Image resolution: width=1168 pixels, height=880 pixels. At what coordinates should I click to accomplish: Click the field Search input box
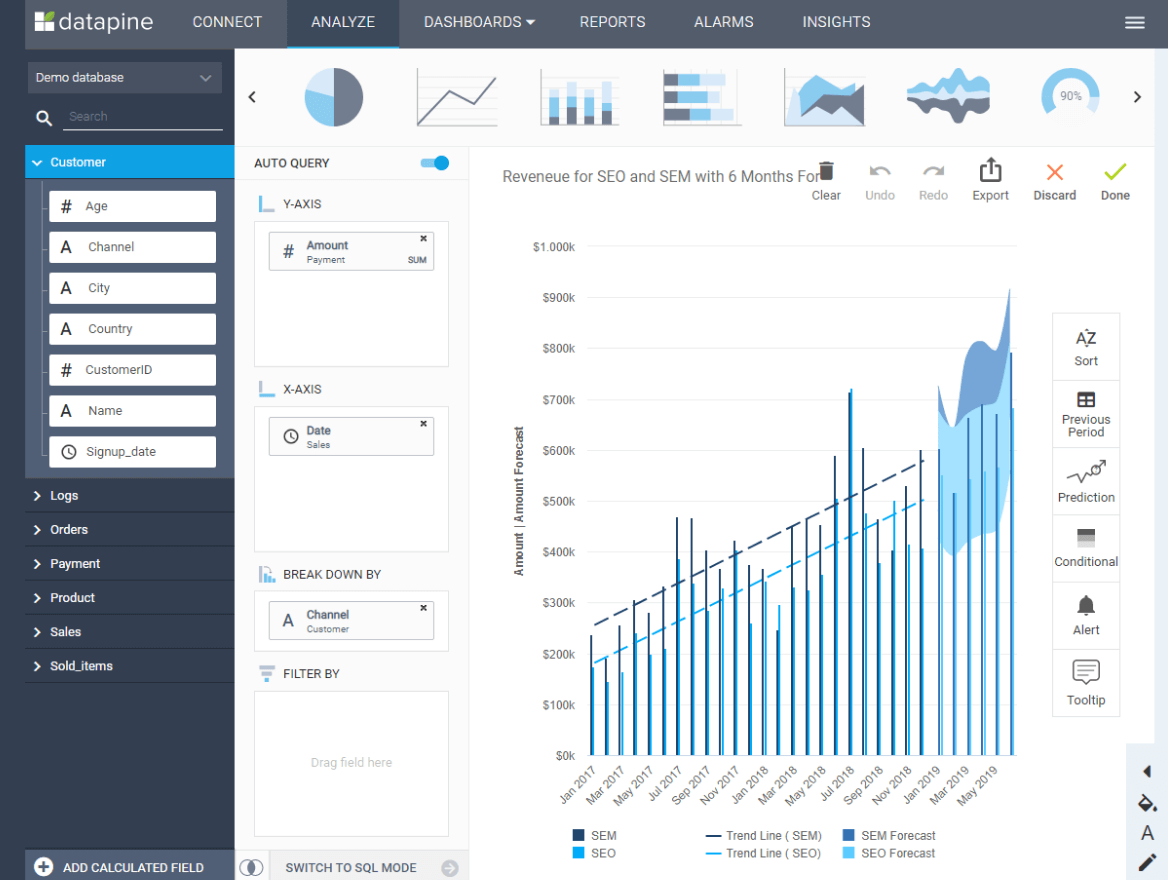(143, 117)
